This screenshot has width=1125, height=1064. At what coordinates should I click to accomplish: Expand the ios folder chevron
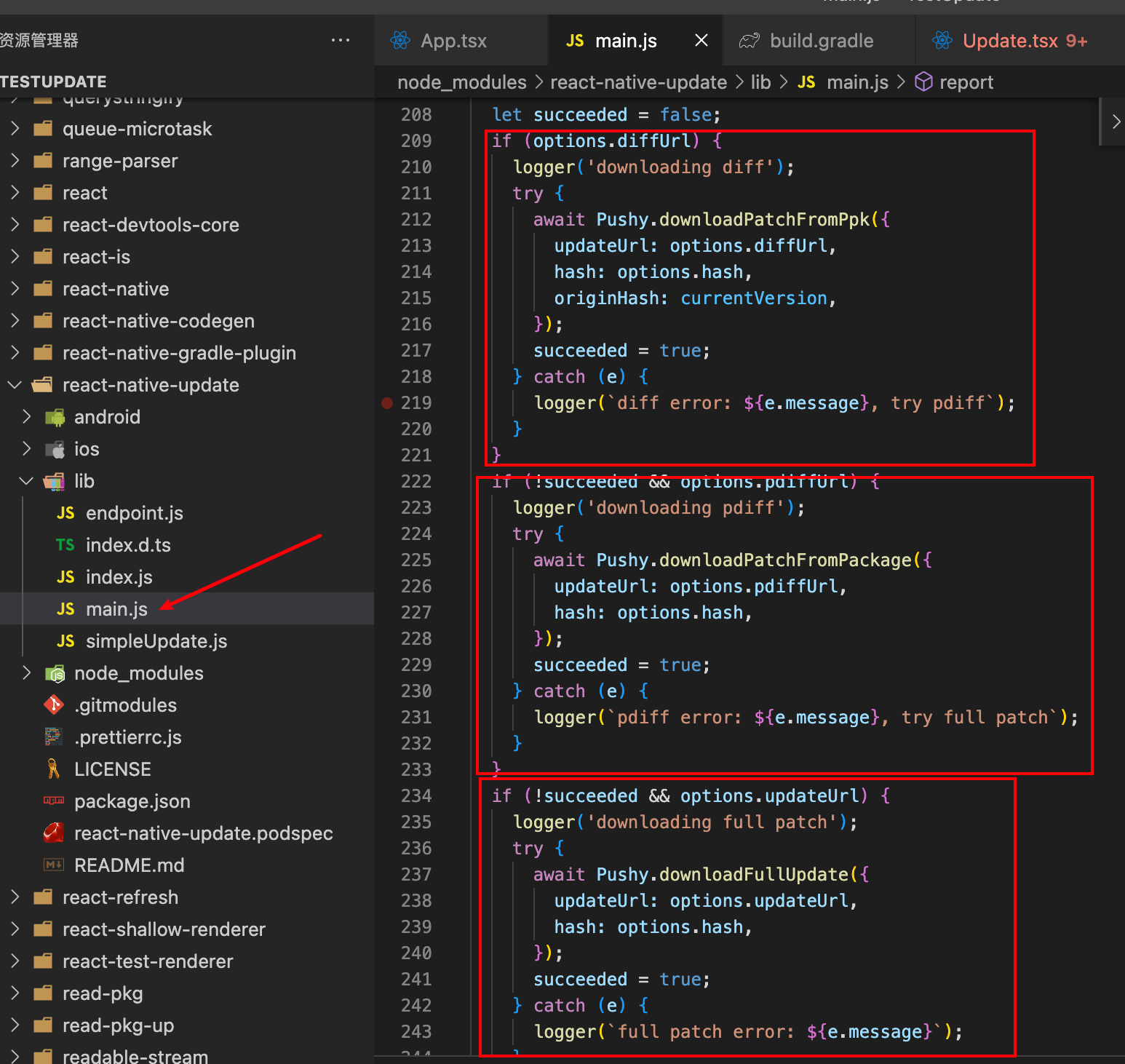27,449
